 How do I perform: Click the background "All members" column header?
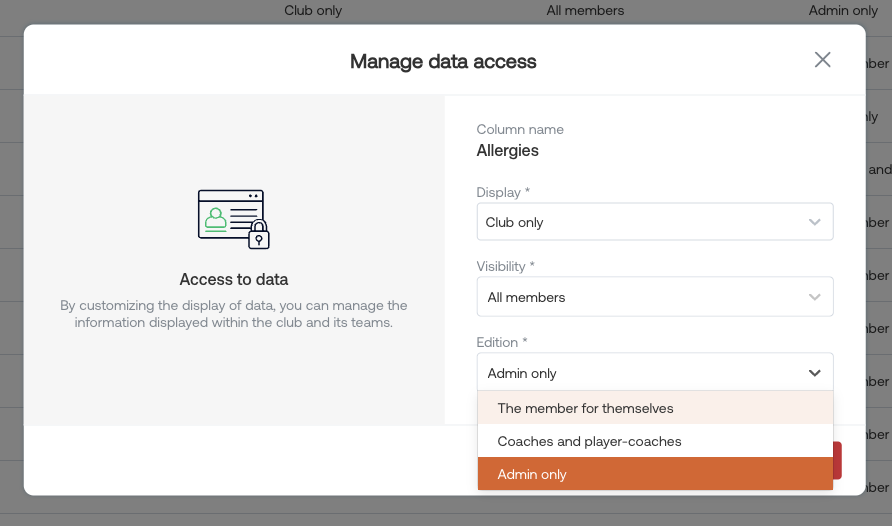click(585, 10)
